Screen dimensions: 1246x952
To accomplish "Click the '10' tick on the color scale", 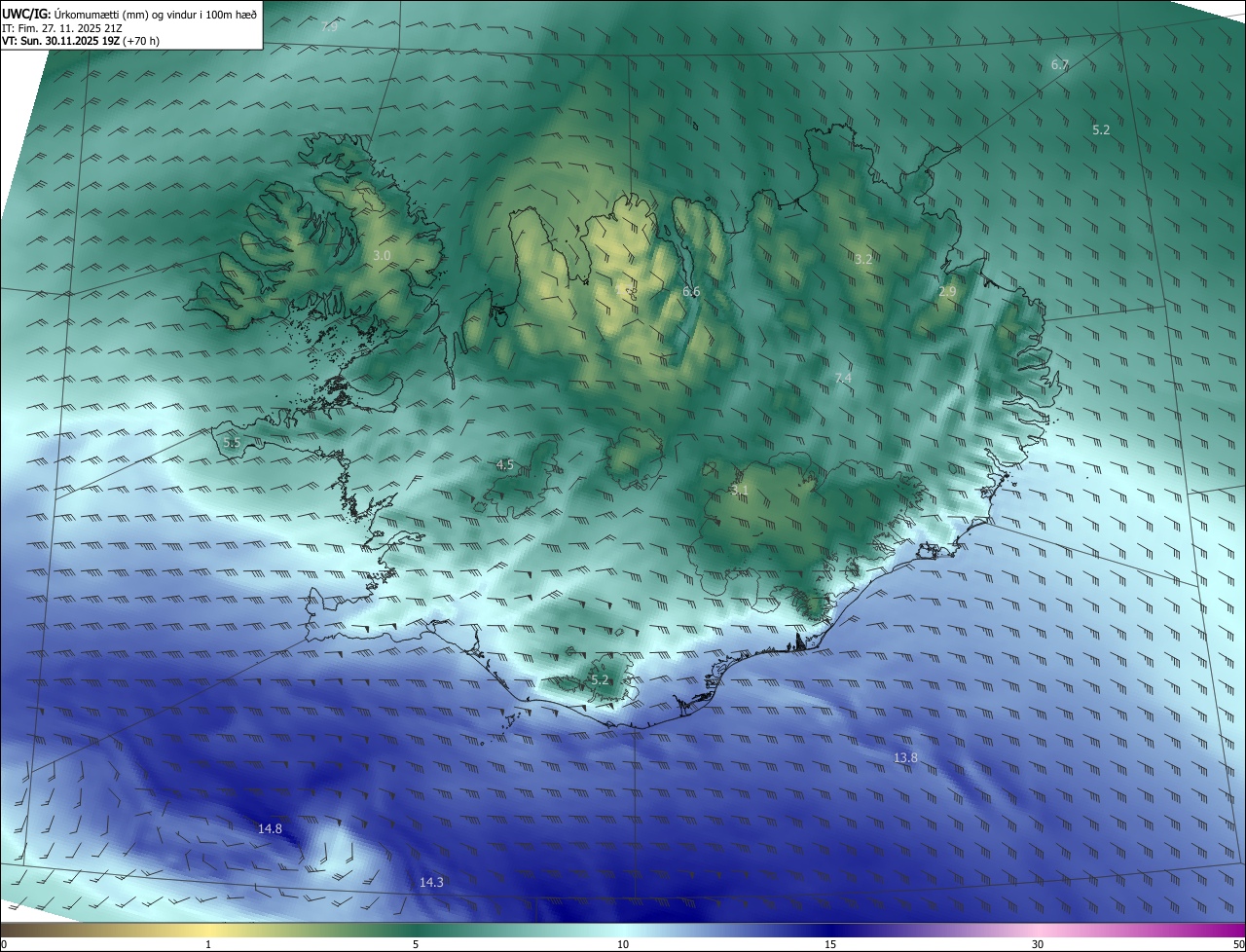I will 623,944.
